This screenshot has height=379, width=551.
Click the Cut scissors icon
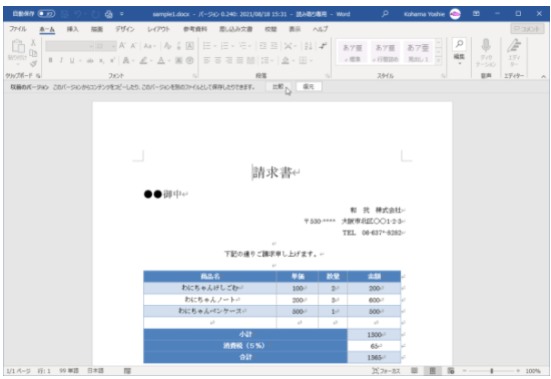[x=33, y=43]
